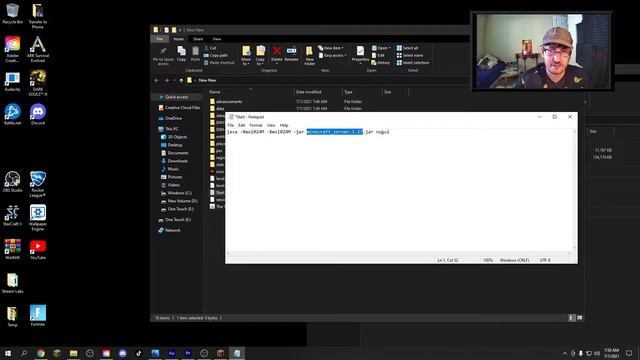Expand the Open dropdown in the ribbon
This screenshot has width=640, height=360.
point(381,48)
